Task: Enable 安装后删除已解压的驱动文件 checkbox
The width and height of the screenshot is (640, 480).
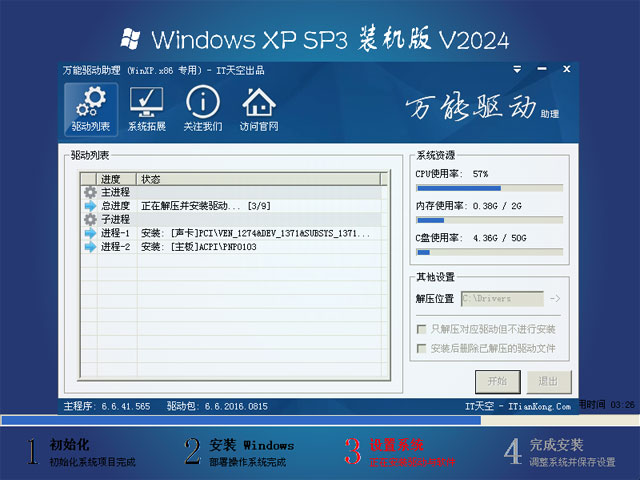Action: (422, 349)
